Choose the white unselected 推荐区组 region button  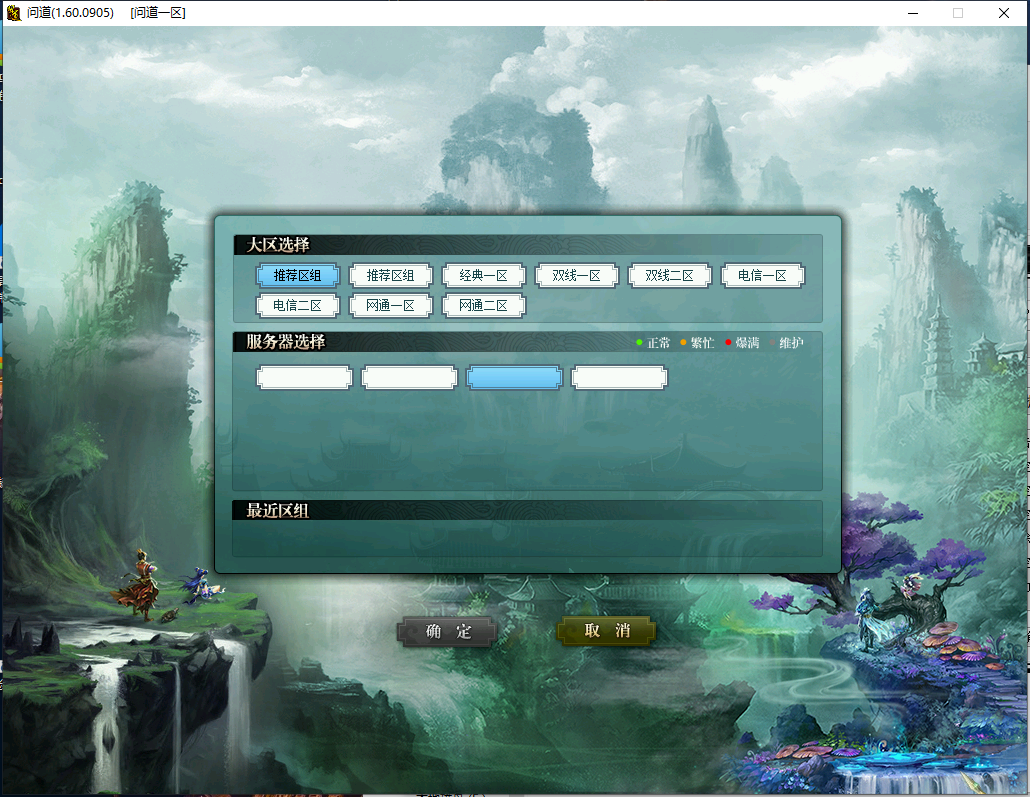(390, 275)
